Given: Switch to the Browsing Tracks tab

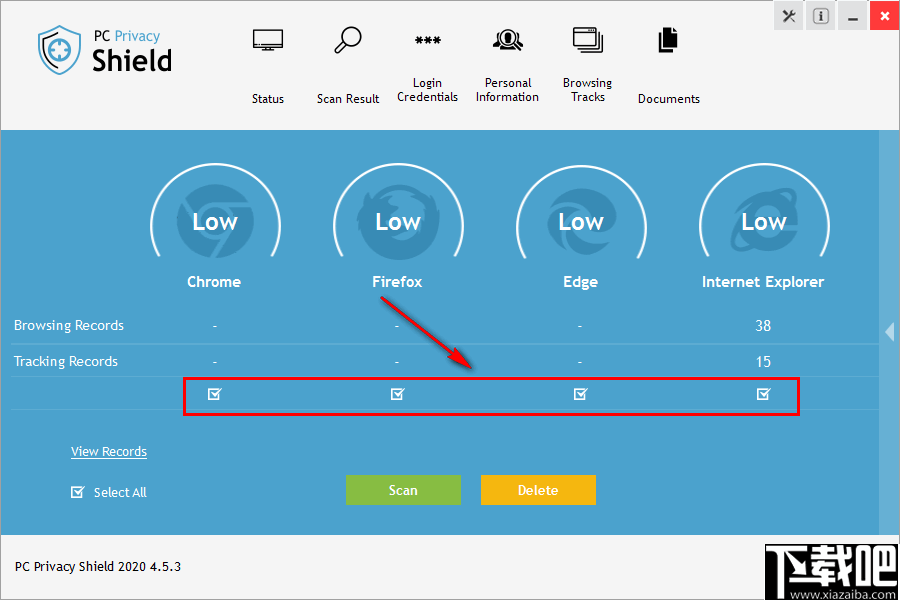Looking at the screenshot, I should coord(587,65).
